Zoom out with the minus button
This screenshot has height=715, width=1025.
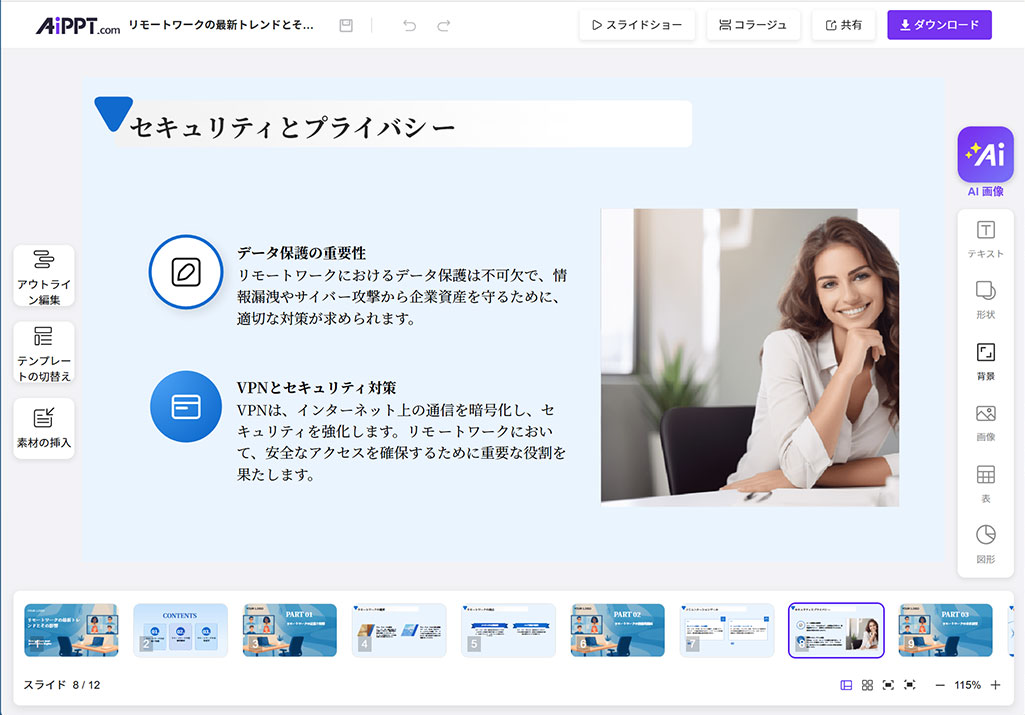tap(939, 685)
